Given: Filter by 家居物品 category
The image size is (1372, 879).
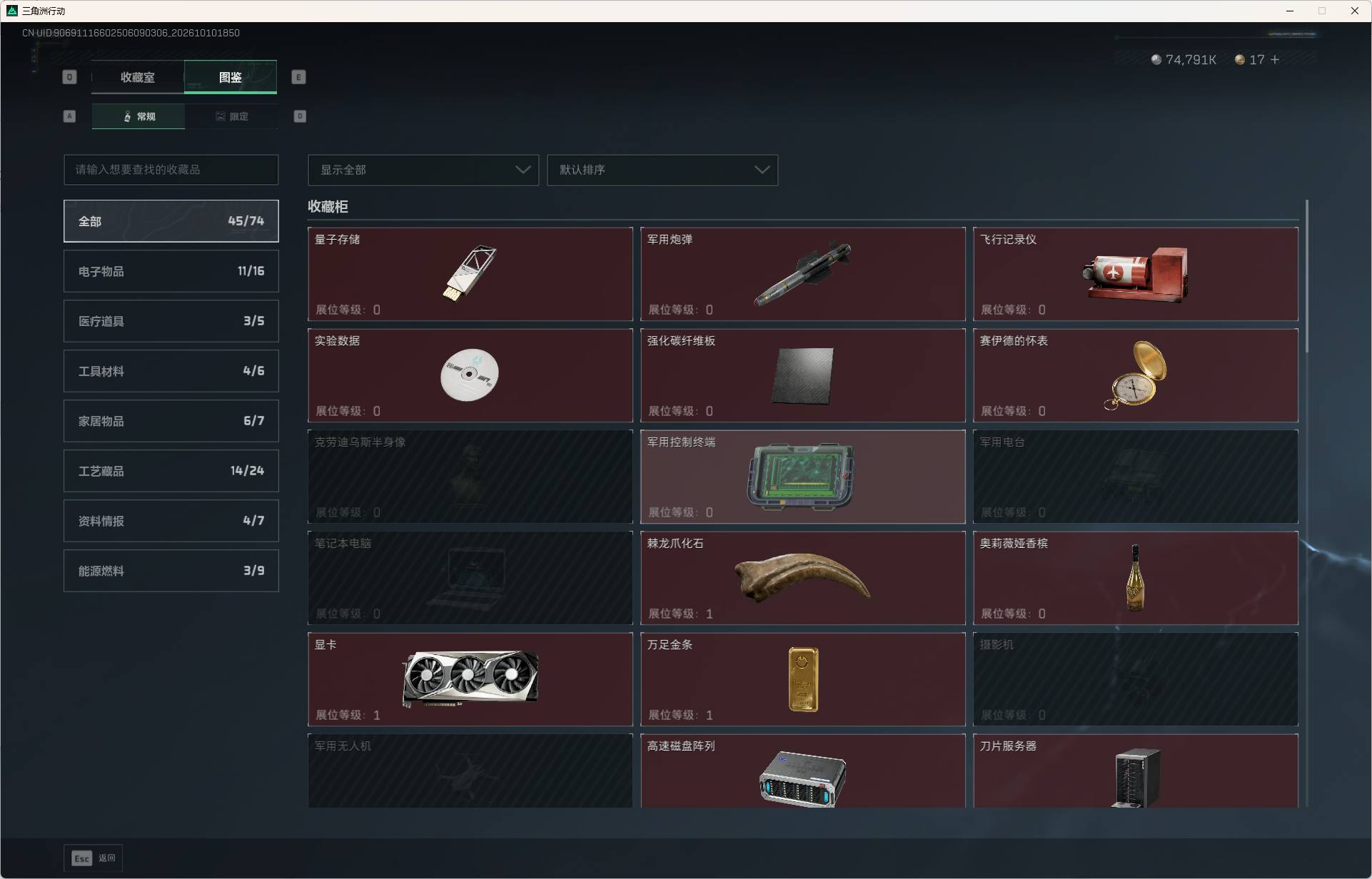Looking at the screenshot, I should point(171,421).
